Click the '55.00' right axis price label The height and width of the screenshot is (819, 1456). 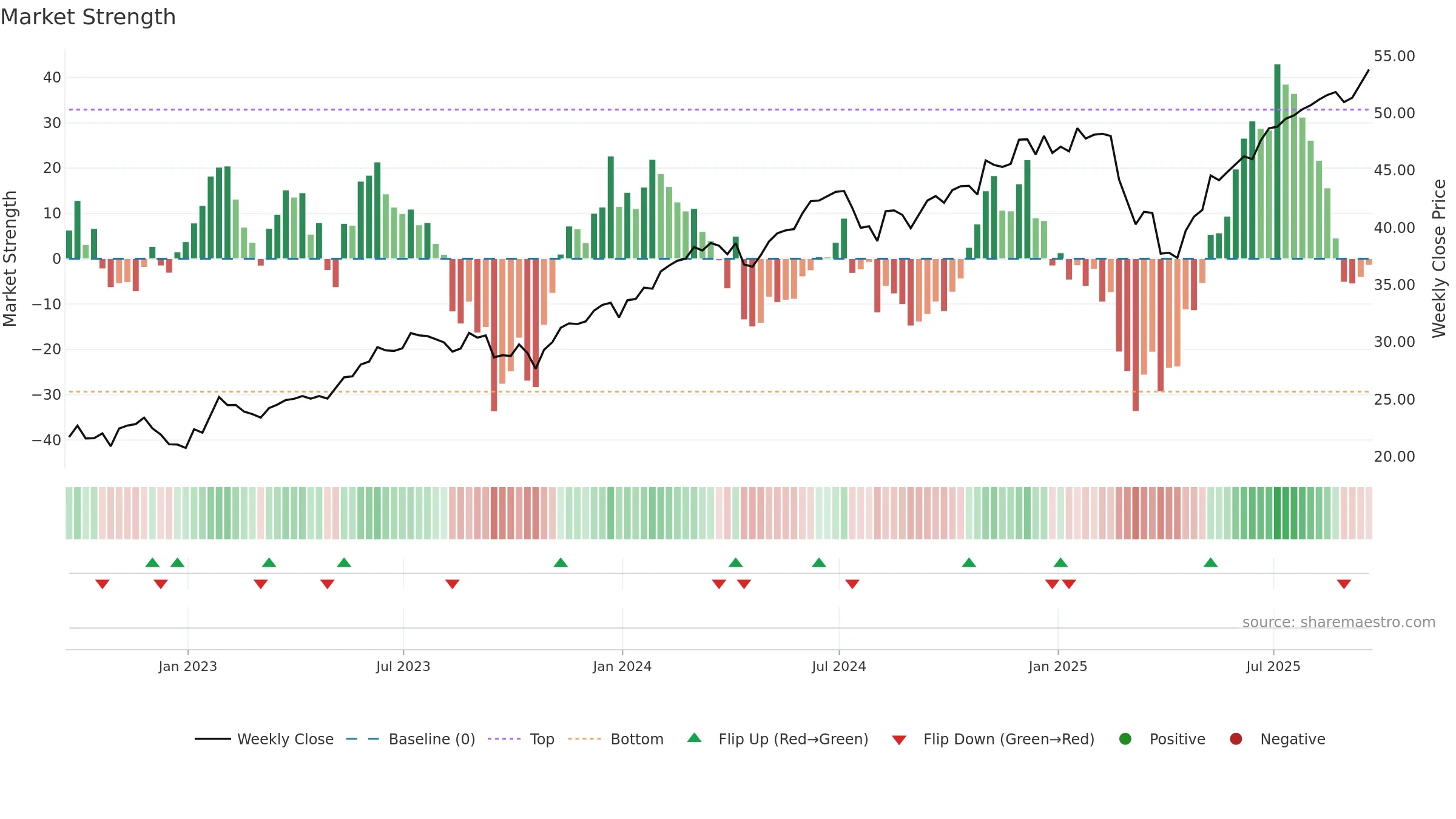1394,56
